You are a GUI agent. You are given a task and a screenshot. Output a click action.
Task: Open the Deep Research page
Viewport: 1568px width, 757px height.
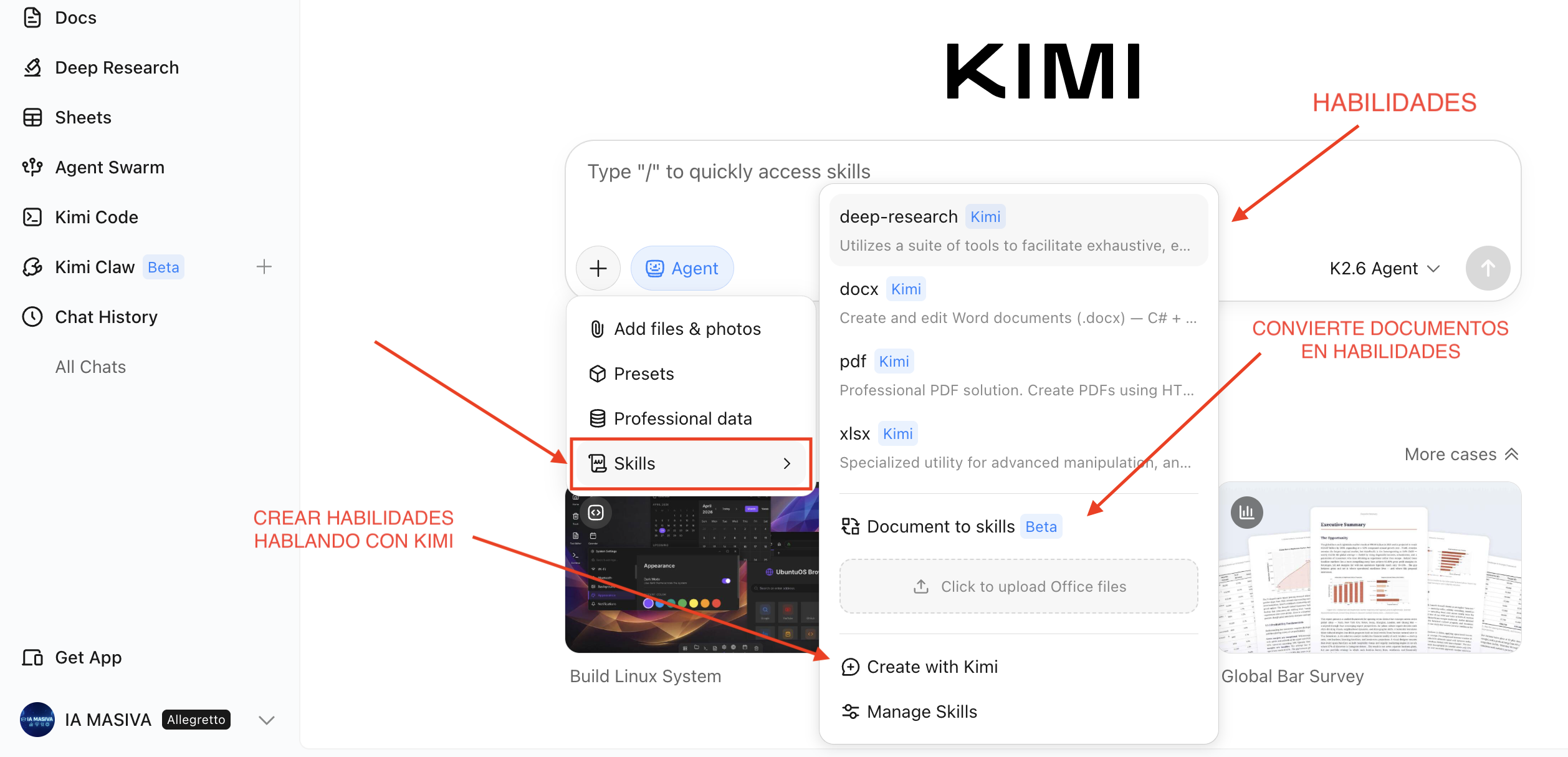[x=117, y=67]
